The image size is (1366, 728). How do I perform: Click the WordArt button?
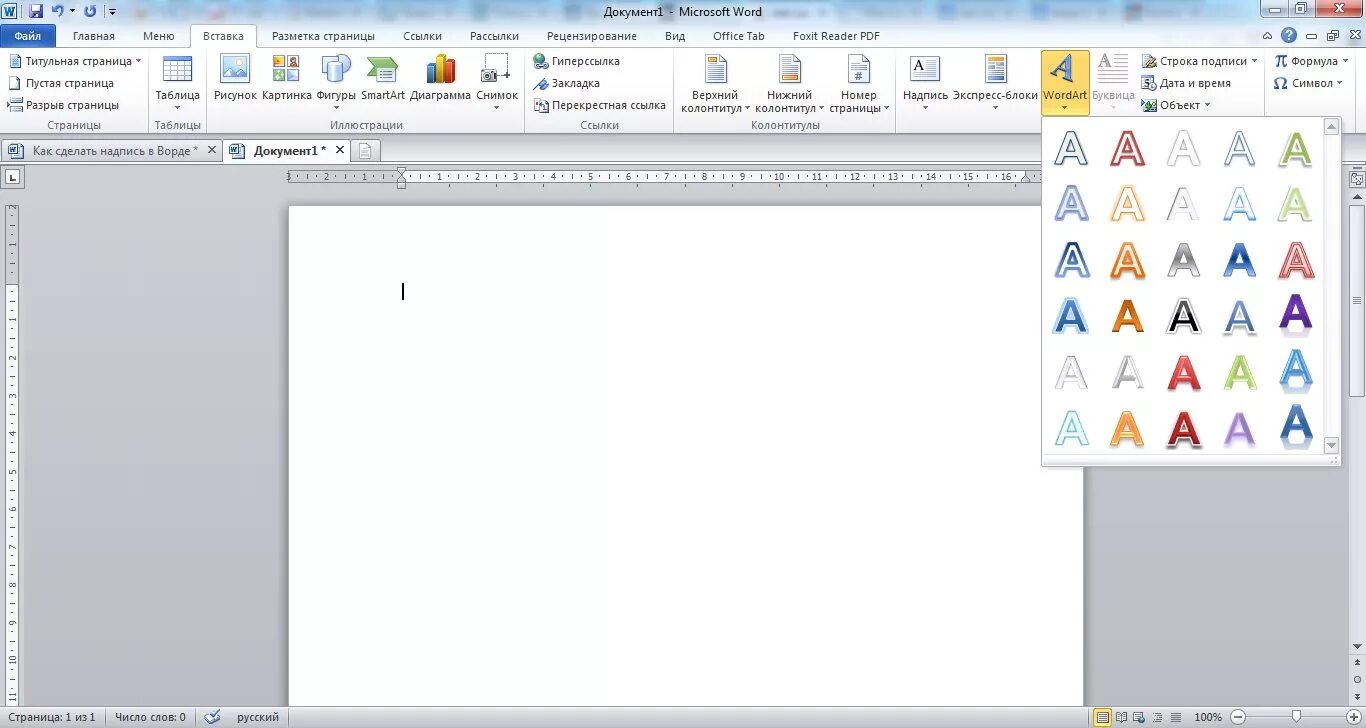pos(1065,82)
